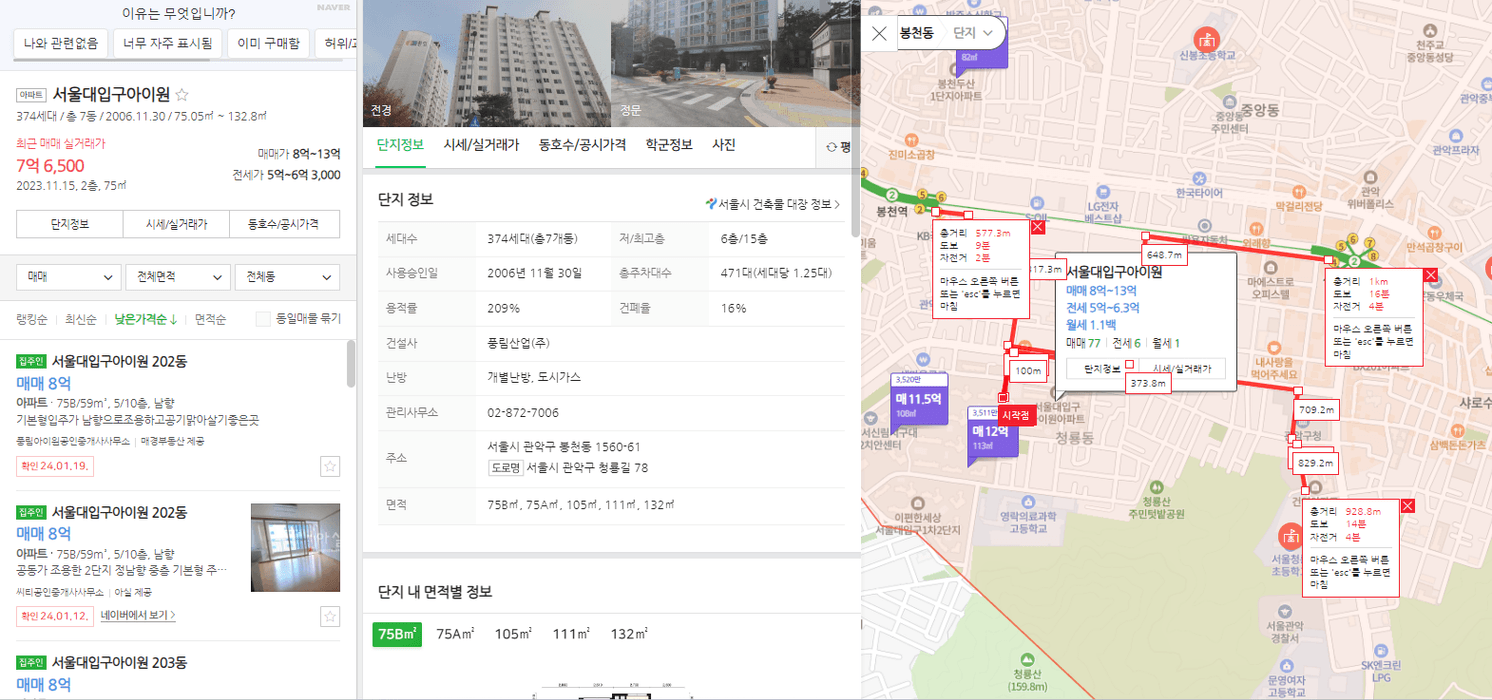Screen dimensions: 1492x700
Task: Select the 105㎡ area tab
Action: click(x=512, y=633)
